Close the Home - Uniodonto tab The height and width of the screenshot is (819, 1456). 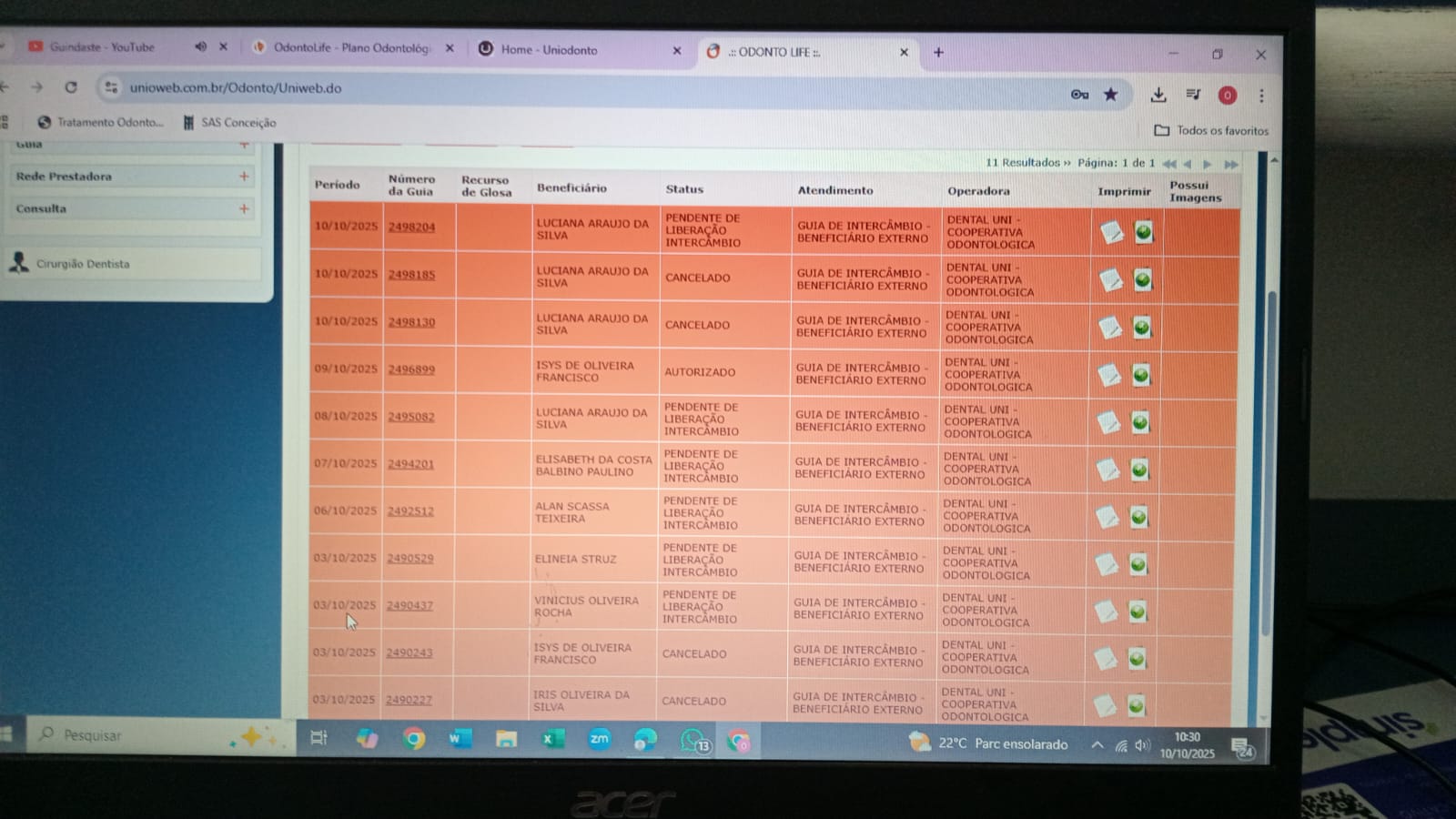tap(676, 51)
